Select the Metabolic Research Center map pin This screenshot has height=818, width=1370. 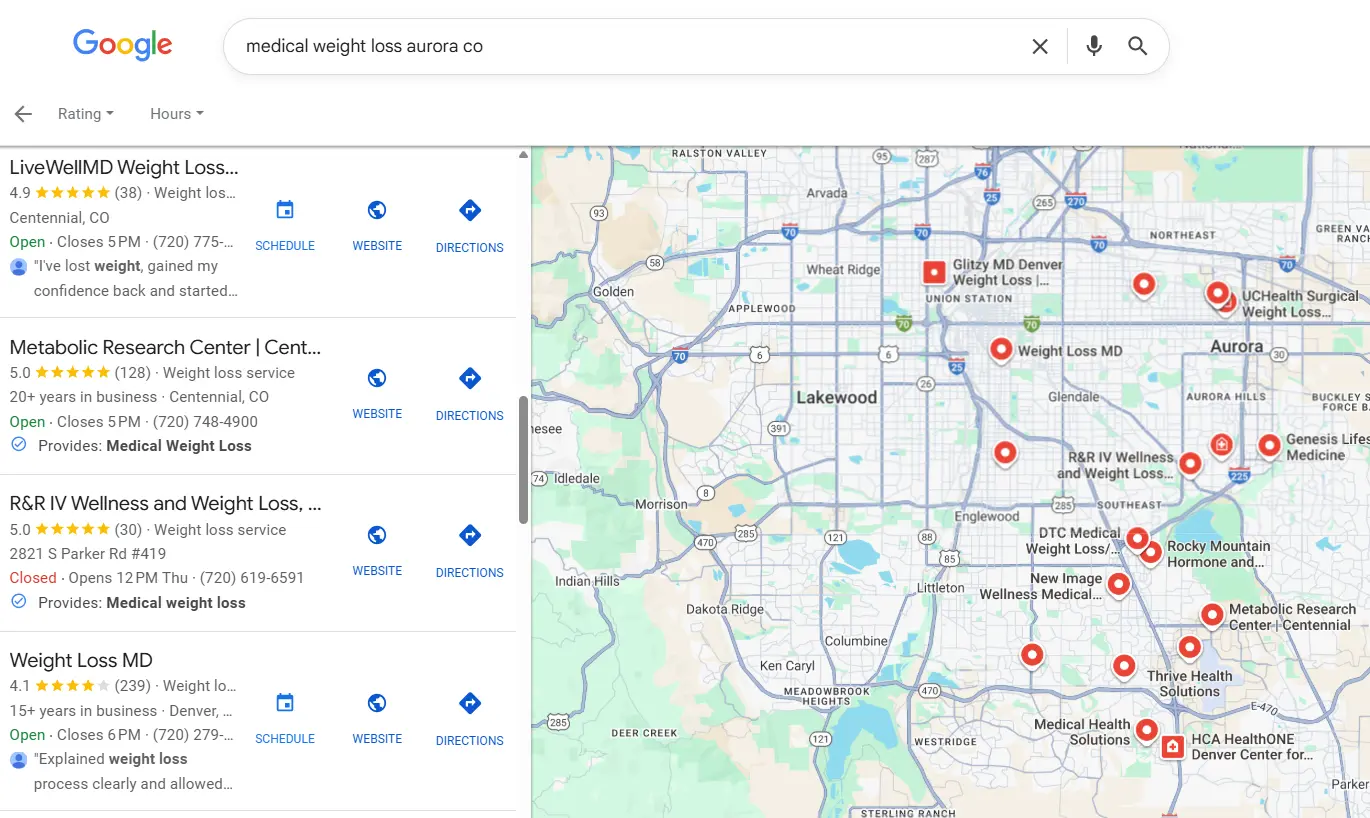tap(1212, 615)
